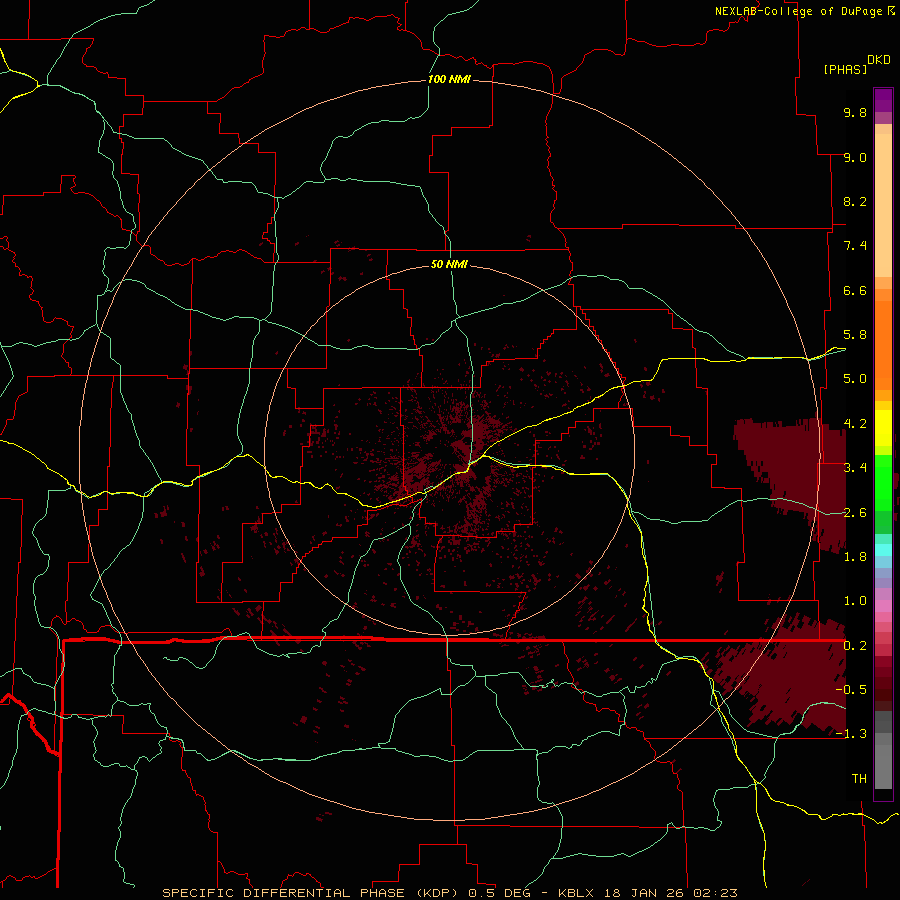
Task: Click the 5.8 scale value
Action: 855,335
